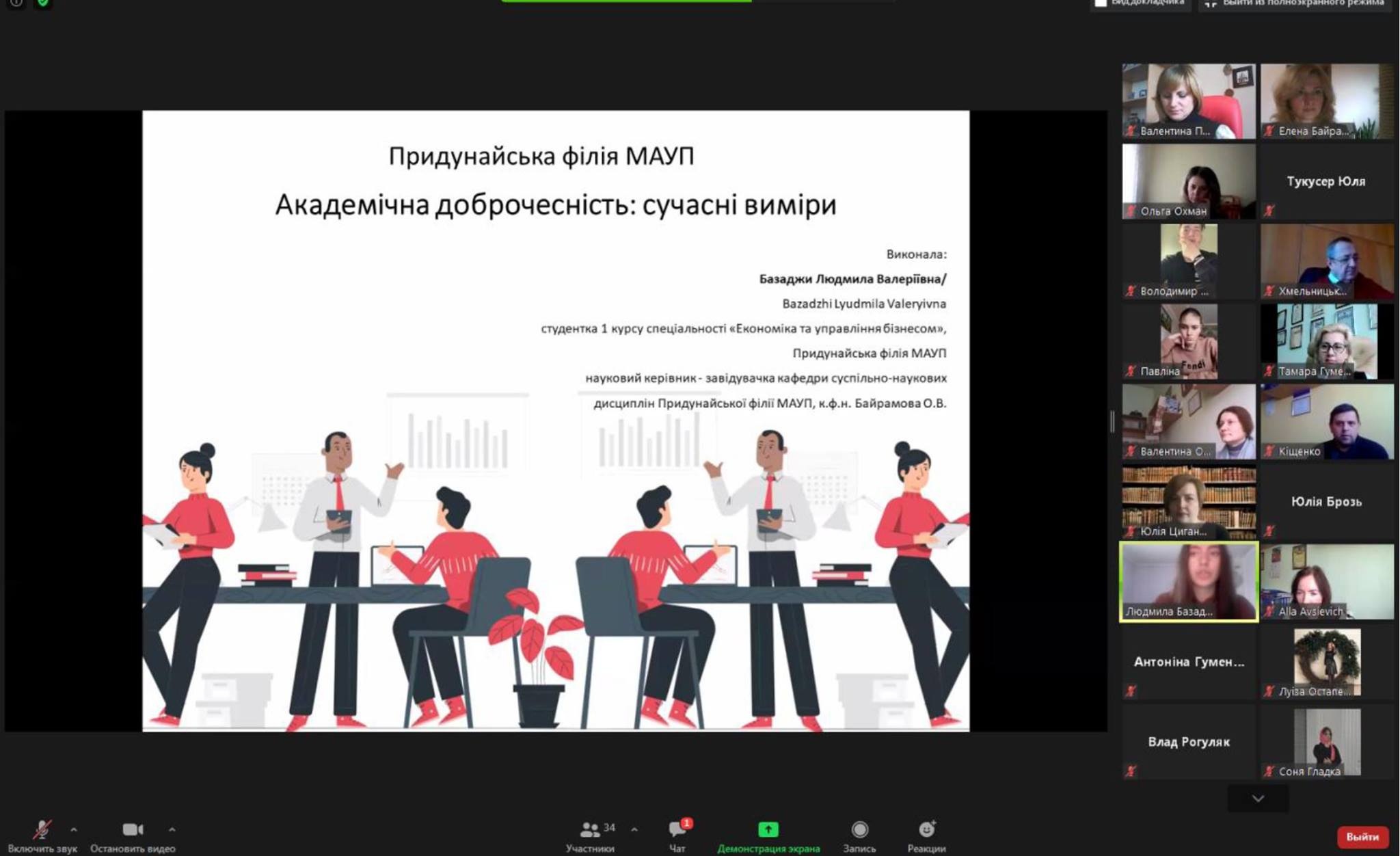The image size is (1400, 856).
Task: Start recording with the Запись icon
Action: click(x=859, y=829)
